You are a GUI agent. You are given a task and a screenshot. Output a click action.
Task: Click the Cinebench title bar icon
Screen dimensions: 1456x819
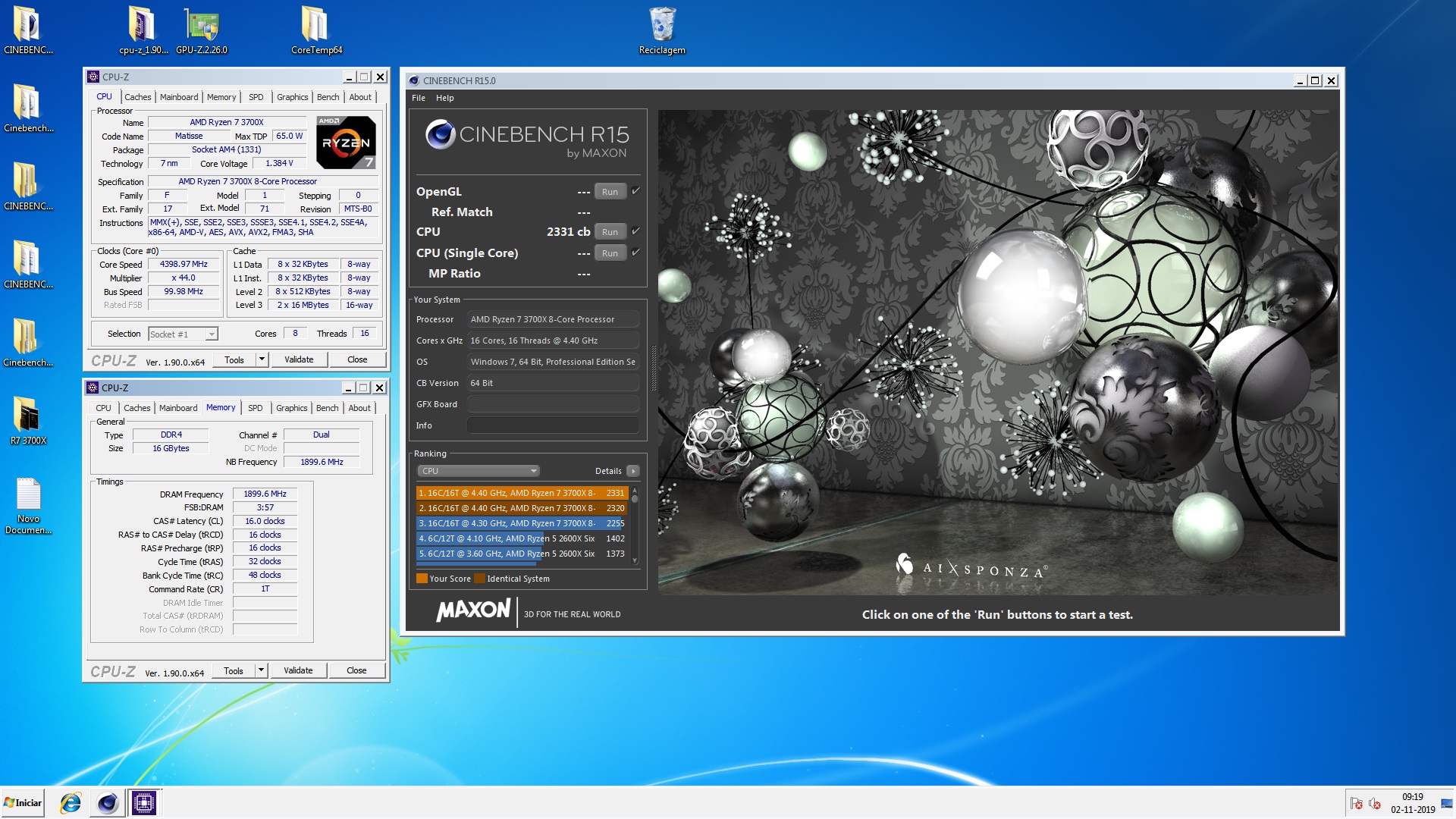point(413,80)
